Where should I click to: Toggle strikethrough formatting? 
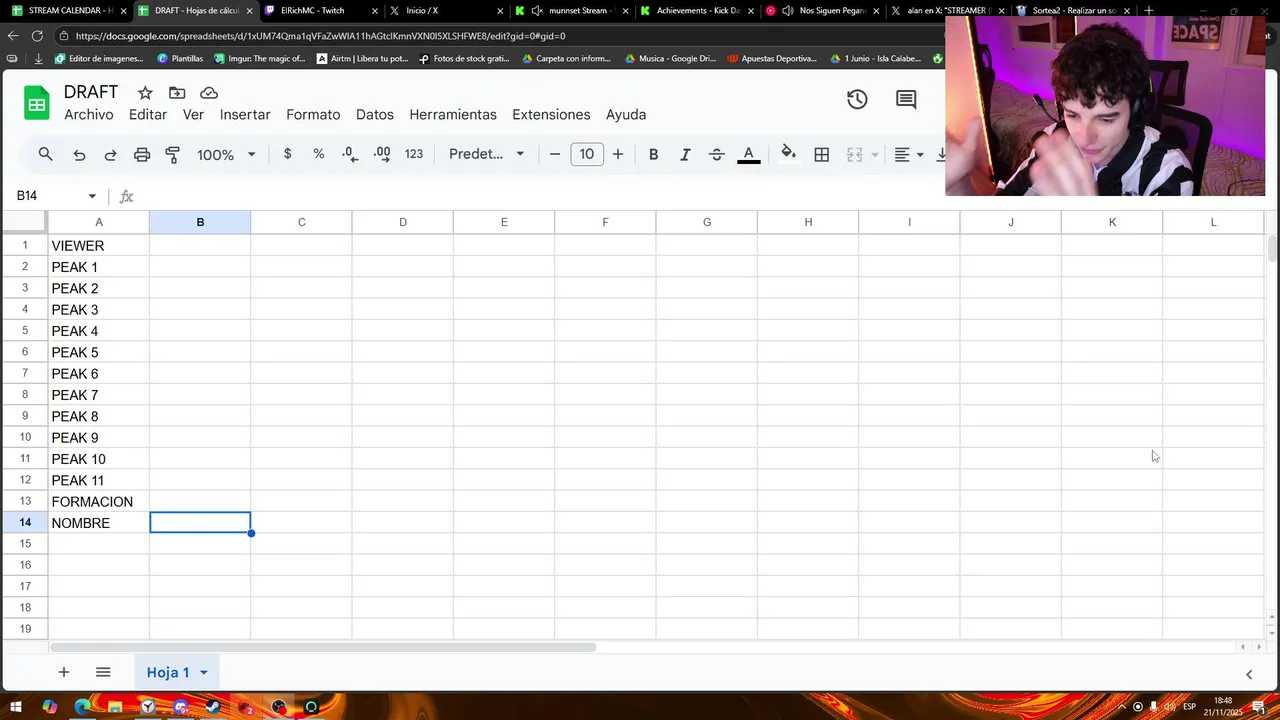pyautogui.click(x=716, y=154)
